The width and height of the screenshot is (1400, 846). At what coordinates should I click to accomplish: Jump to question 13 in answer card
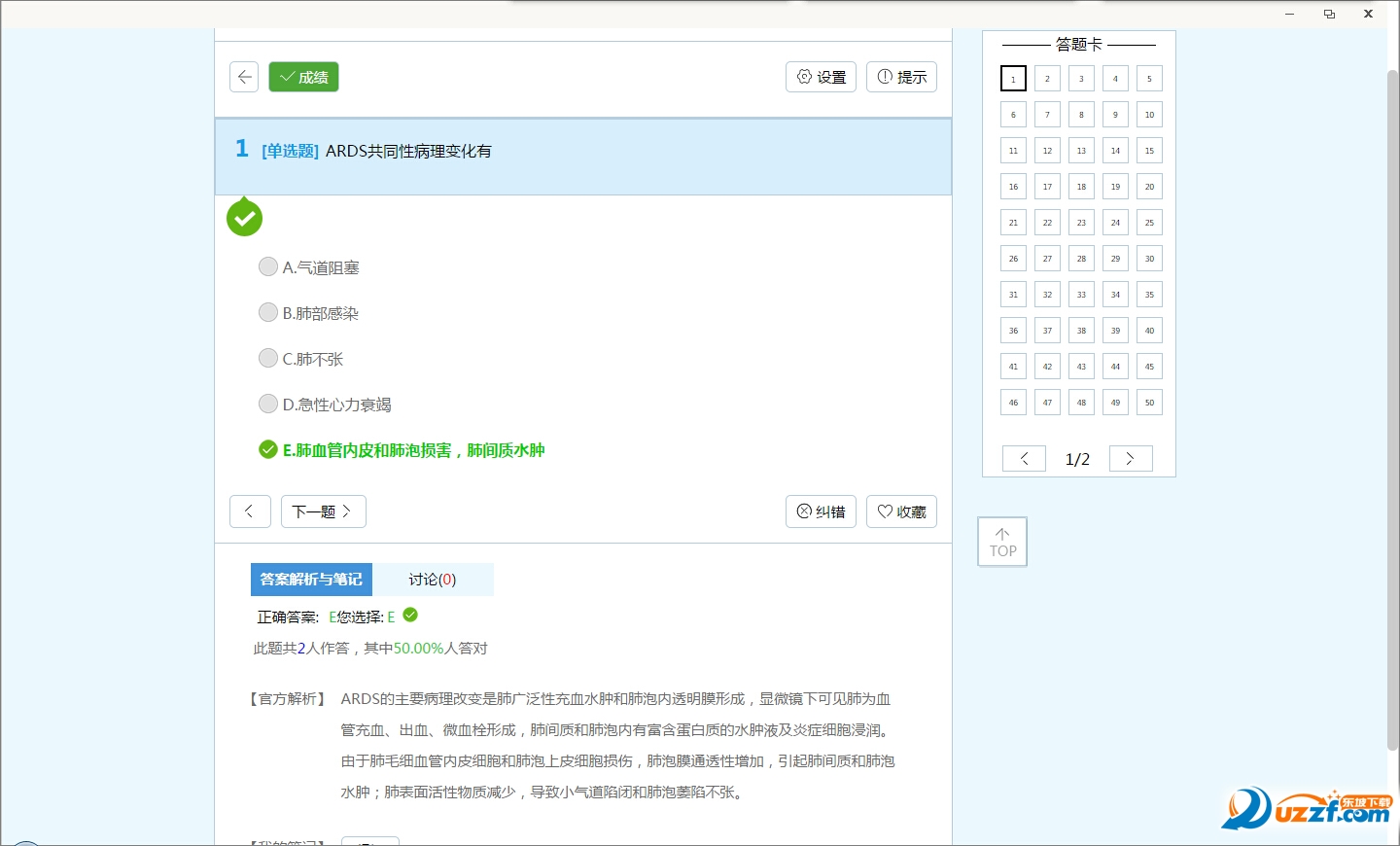point(1081,151)
